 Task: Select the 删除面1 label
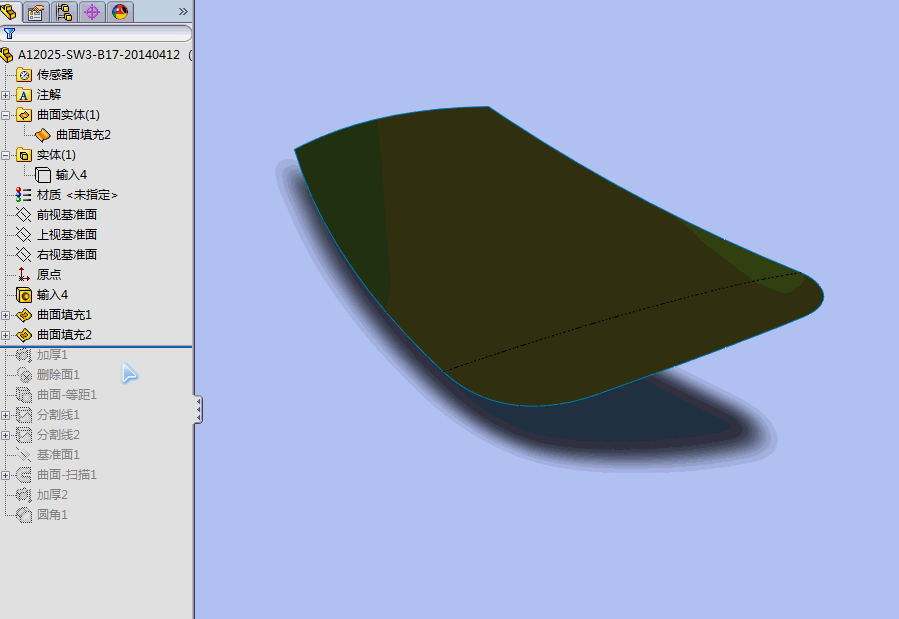[x=58, y=375]
